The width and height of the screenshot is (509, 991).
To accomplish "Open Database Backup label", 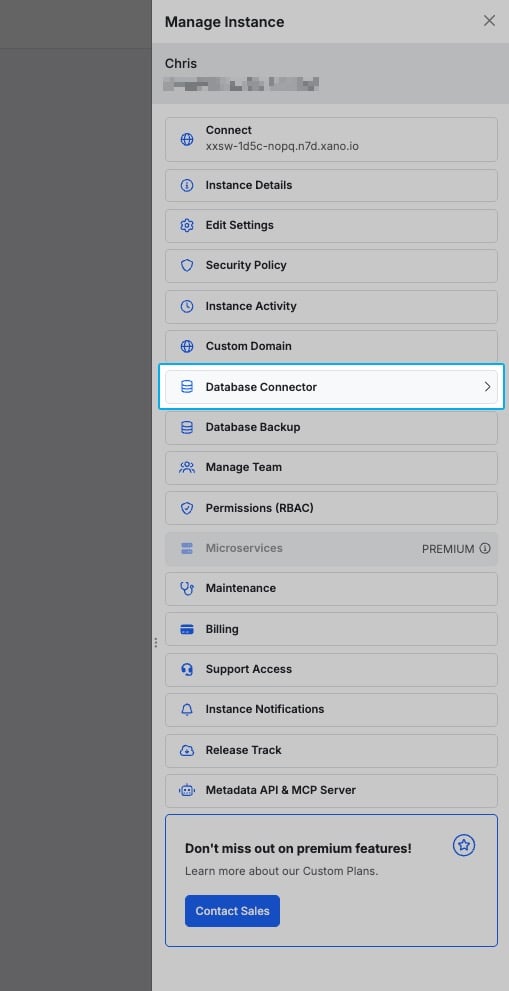I will (x=253, y=427).
